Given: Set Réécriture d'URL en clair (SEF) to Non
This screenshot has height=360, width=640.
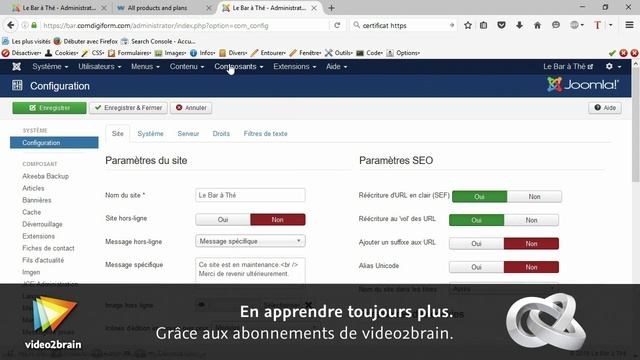Looking at the screenshot, I should coord(534,196).
